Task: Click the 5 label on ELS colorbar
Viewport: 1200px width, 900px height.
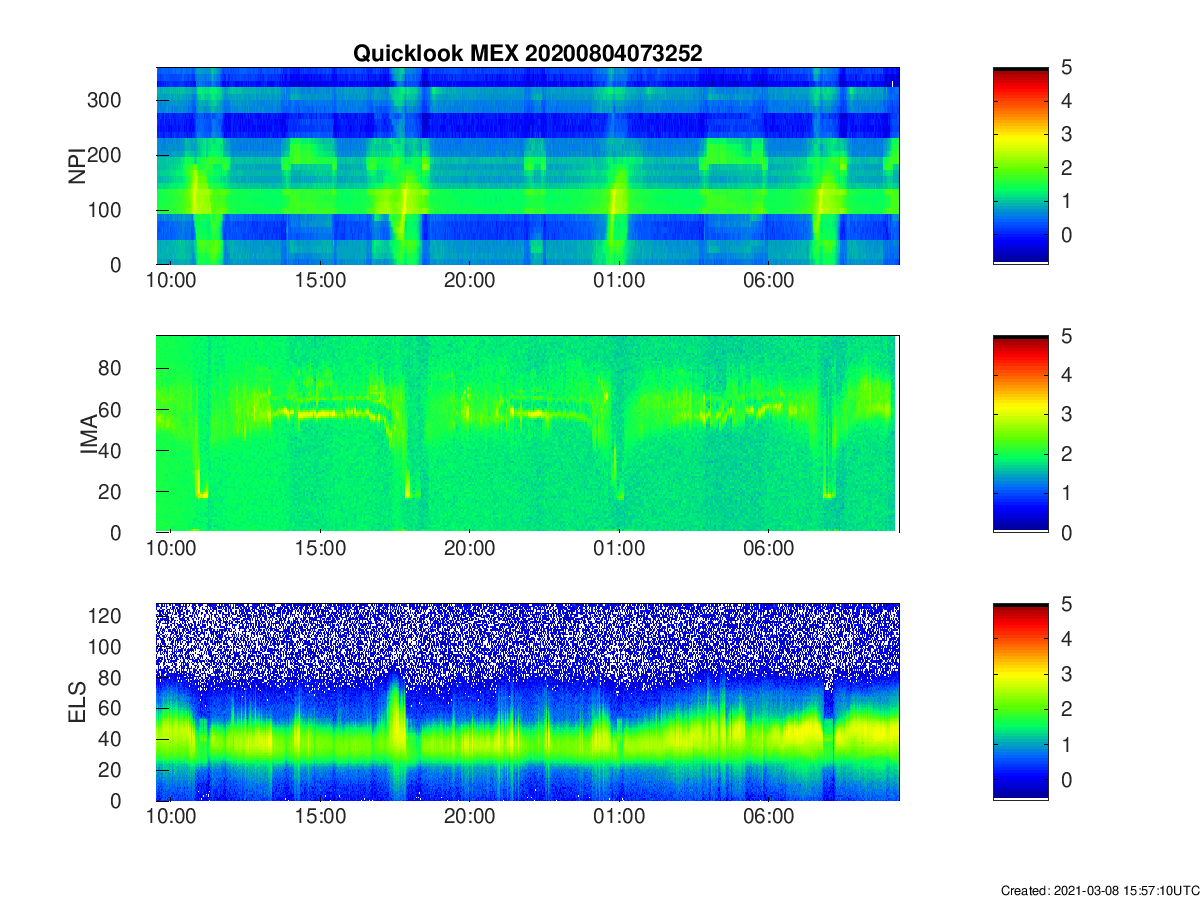Action: tap(1066, 603)
